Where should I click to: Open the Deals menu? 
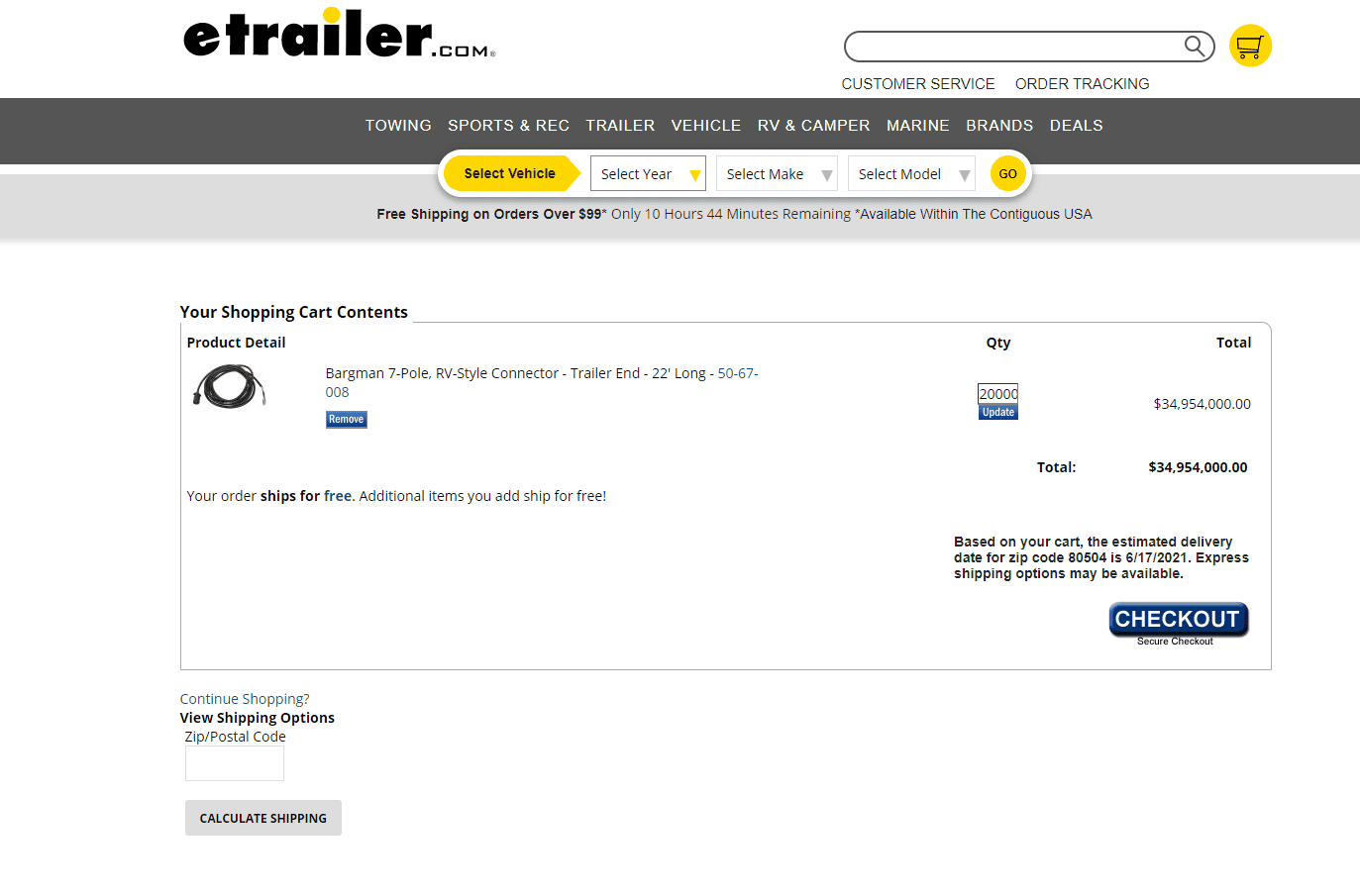coord(1076,126)
